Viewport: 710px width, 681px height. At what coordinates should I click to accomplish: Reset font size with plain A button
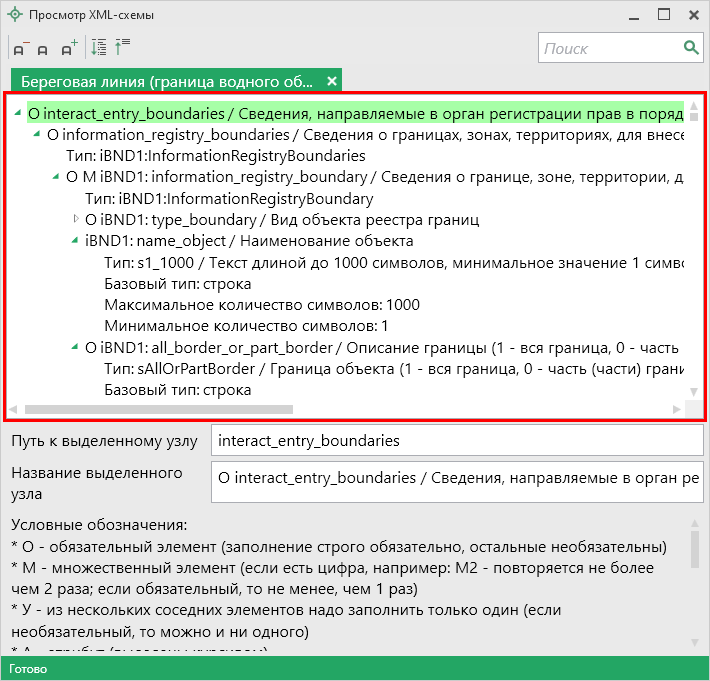43,49
